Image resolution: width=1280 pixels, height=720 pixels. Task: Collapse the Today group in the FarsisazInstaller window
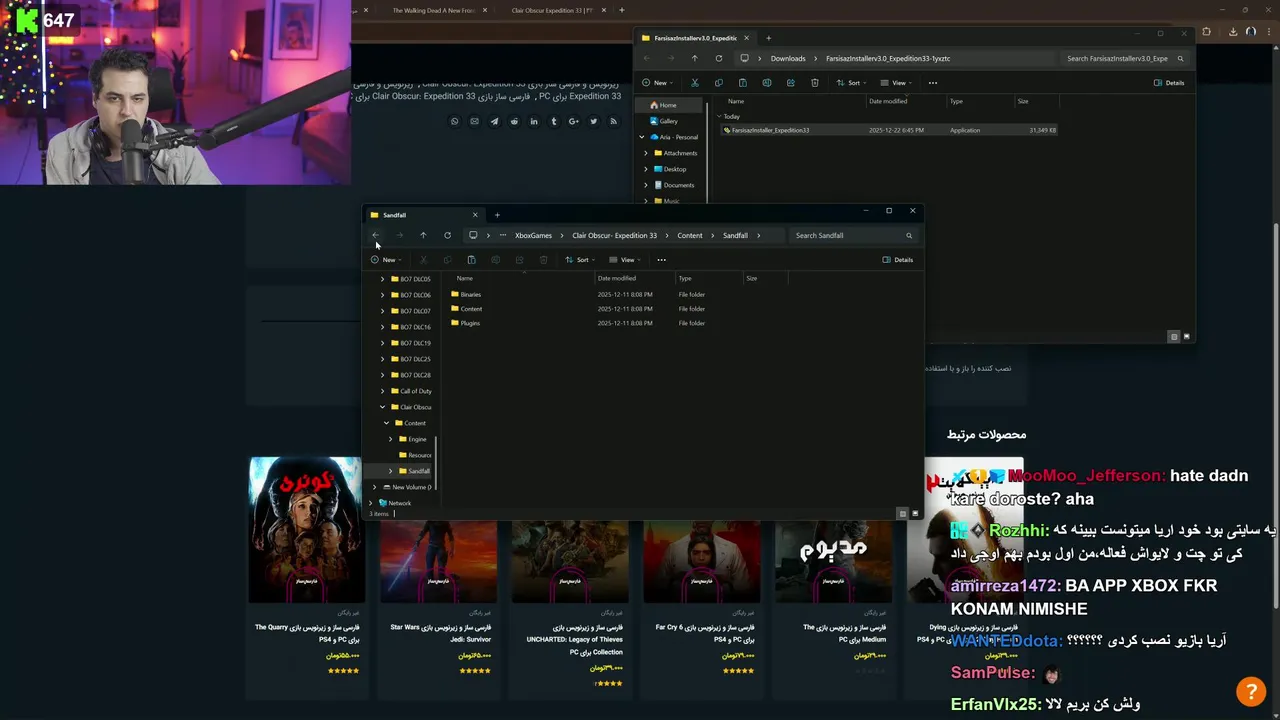point(719,117)
